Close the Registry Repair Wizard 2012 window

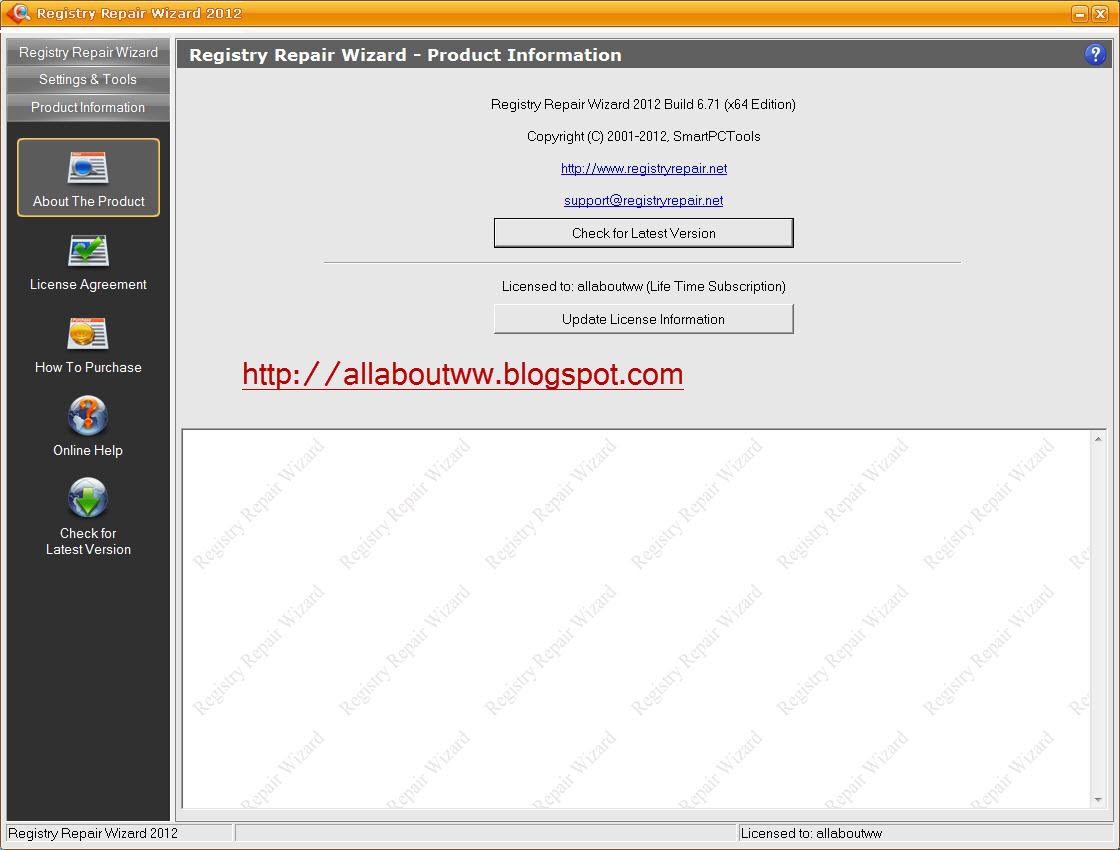[x=1101, y=14]
